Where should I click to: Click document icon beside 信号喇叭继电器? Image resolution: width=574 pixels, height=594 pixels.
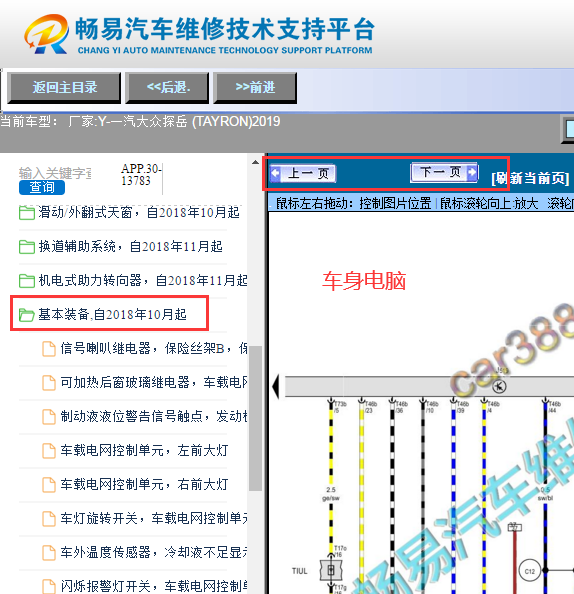click(x=48, y=349)
